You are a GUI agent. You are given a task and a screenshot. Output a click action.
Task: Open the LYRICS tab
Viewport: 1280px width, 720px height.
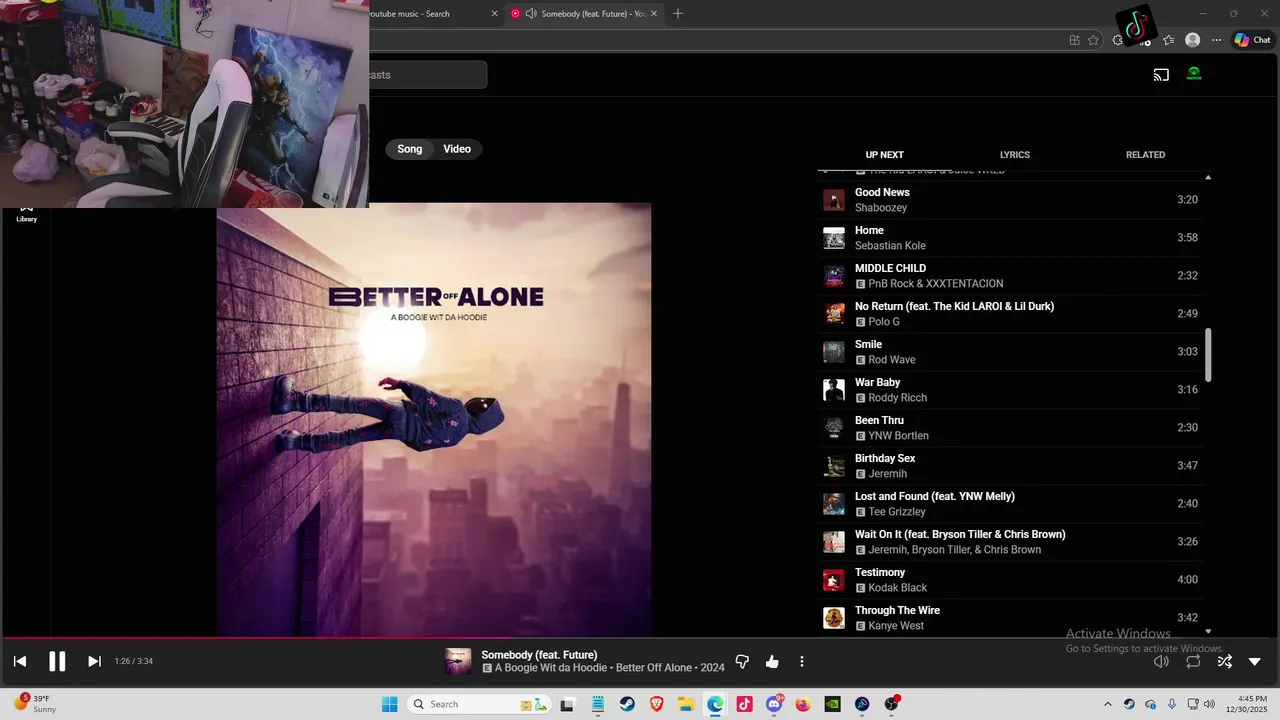tap(1015, 155)
